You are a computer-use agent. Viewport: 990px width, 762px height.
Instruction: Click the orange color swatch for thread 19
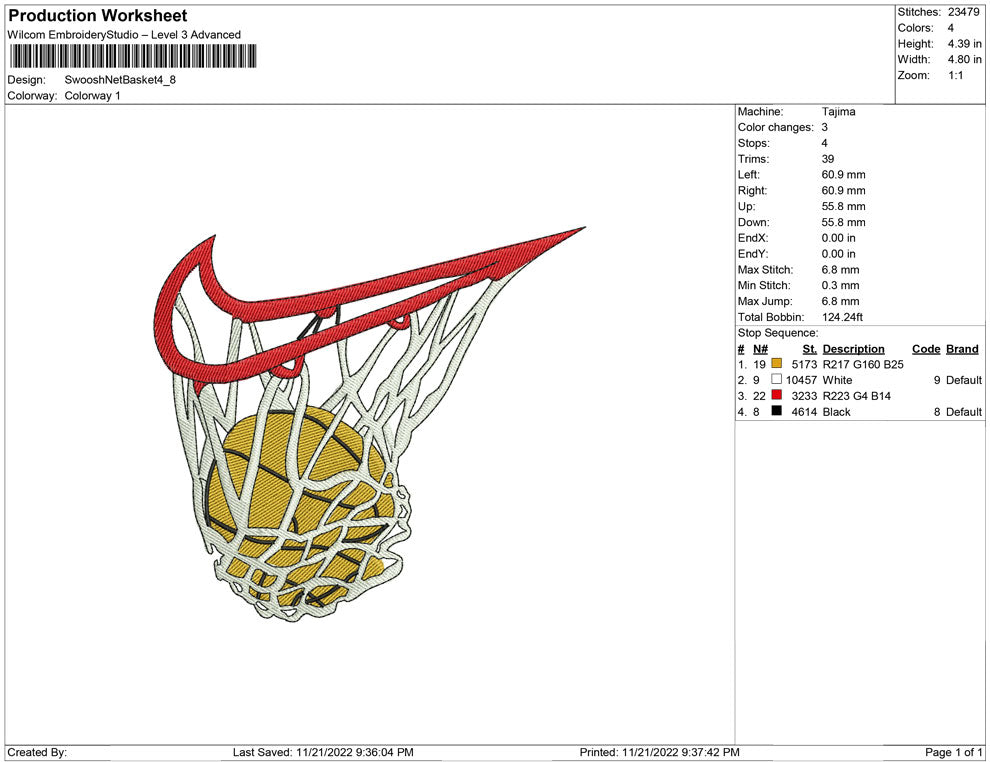click(777, 364)
